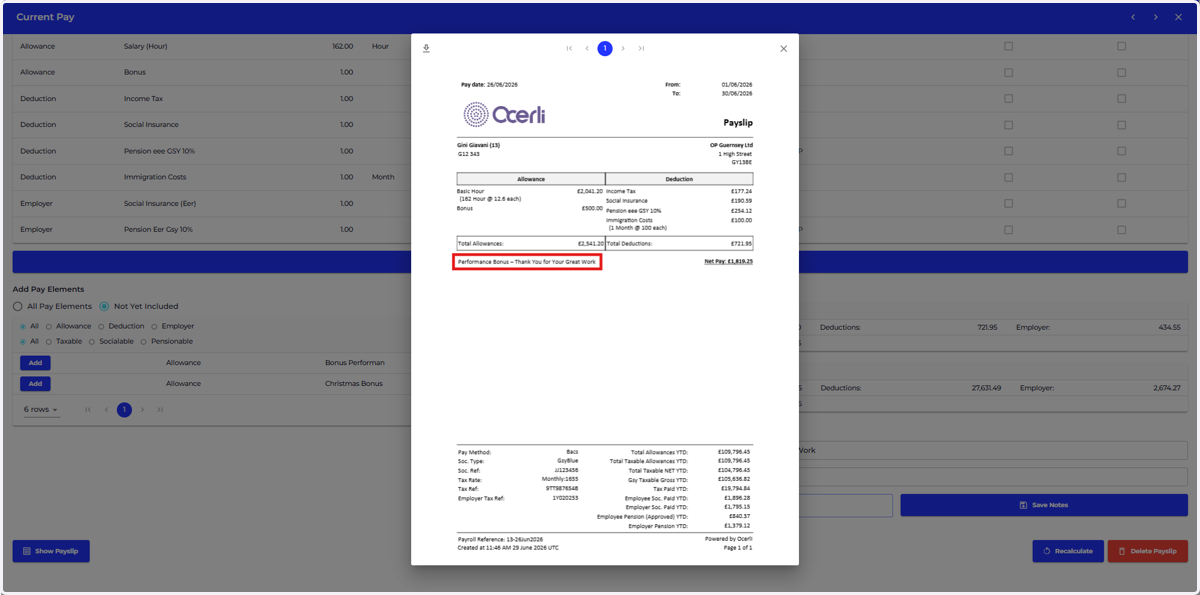Go to first page in payslip viewer
Viewport: 1200px width, 595px height.
click(x=569, y=48)
